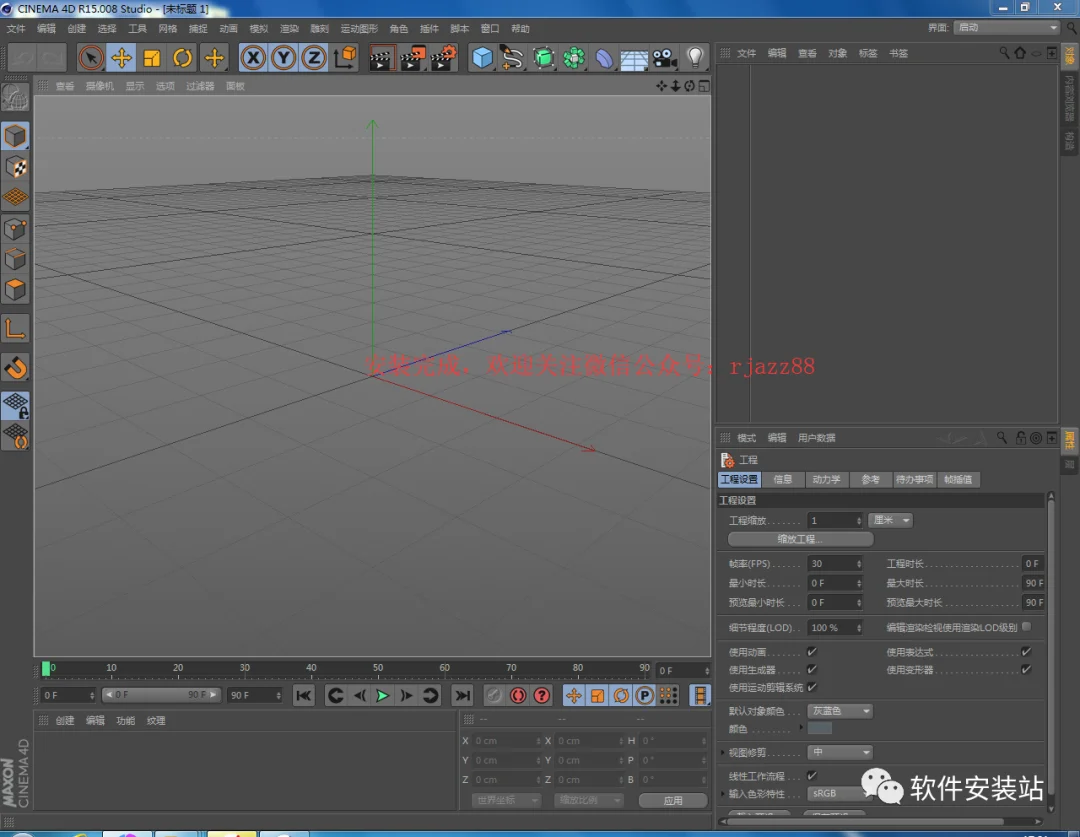
Task: Click the 帧率(FPS) input field showing 30
Action: click(834, 564)
